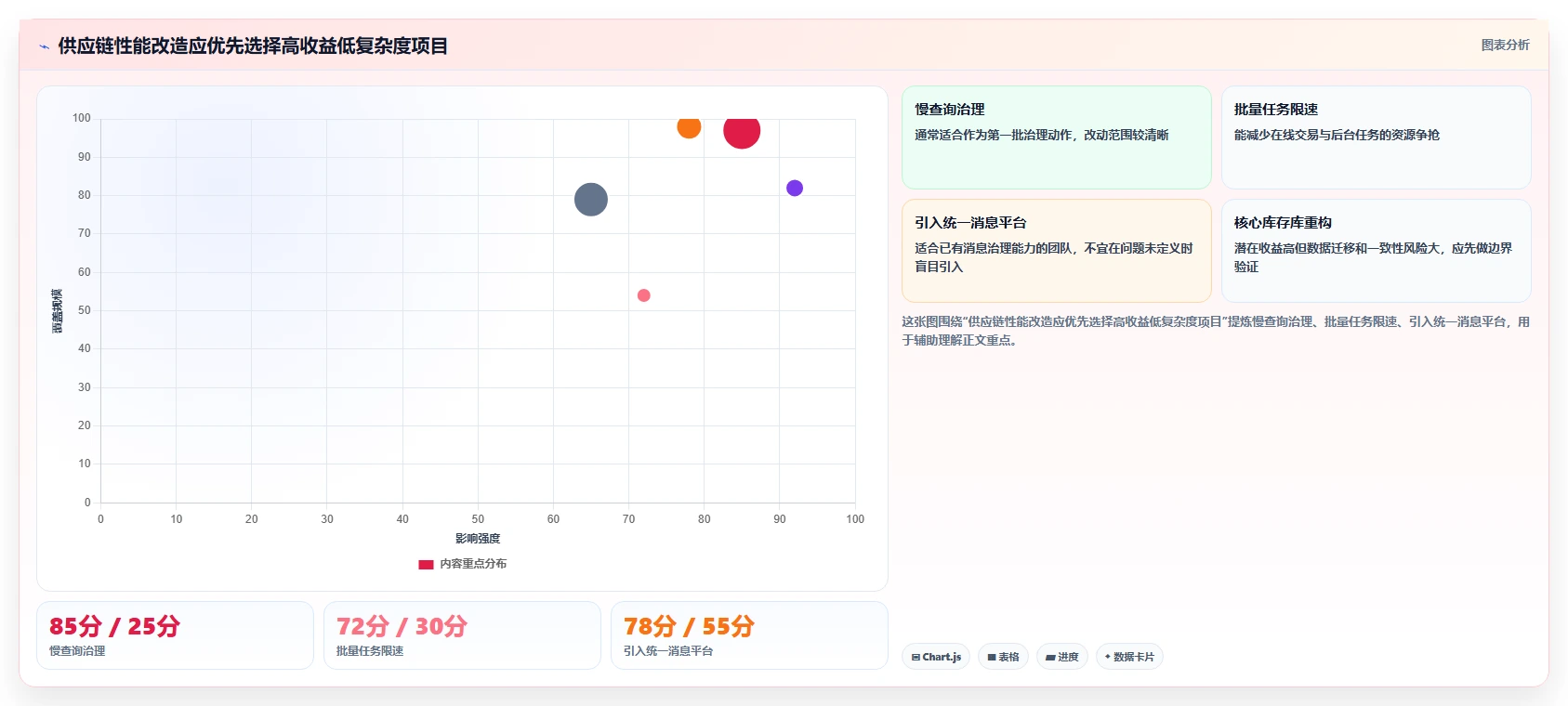This screenshot has width=1568, height=706.
Task: Click the 表格 tag
Action: coord(1003,657)
